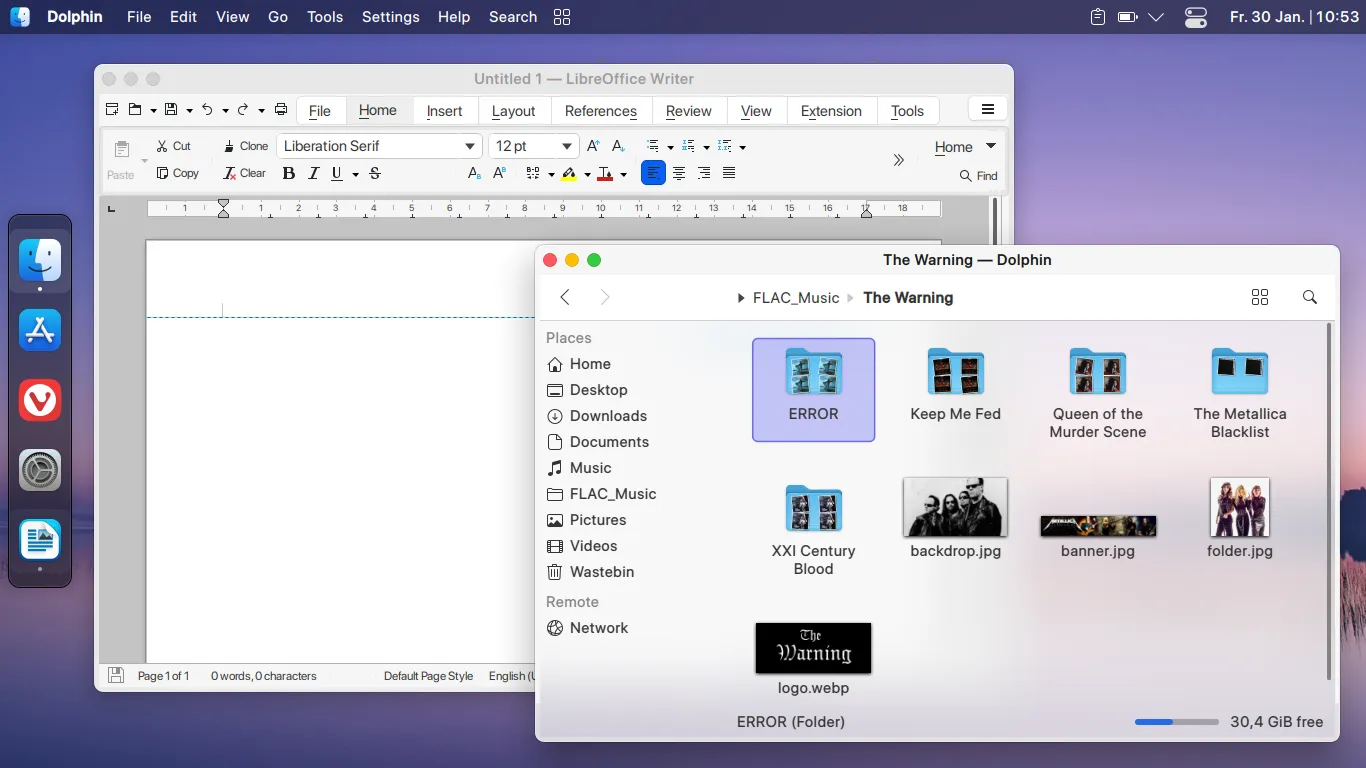Clear direct formatting
This screenshot has width=1366, height=768.
click(x=244, y=173)
